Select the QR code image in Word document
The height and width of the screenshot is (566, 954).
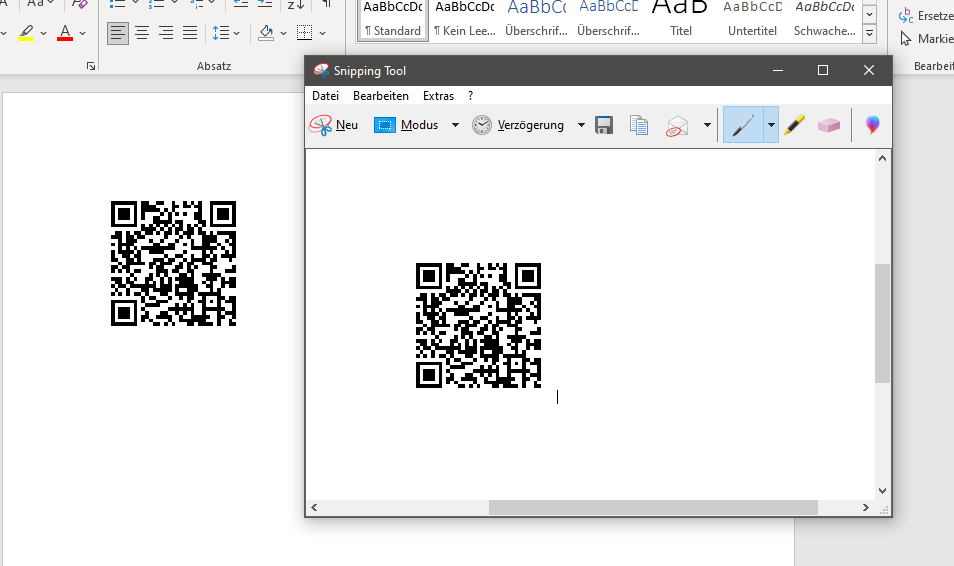[x=173, y=264]
